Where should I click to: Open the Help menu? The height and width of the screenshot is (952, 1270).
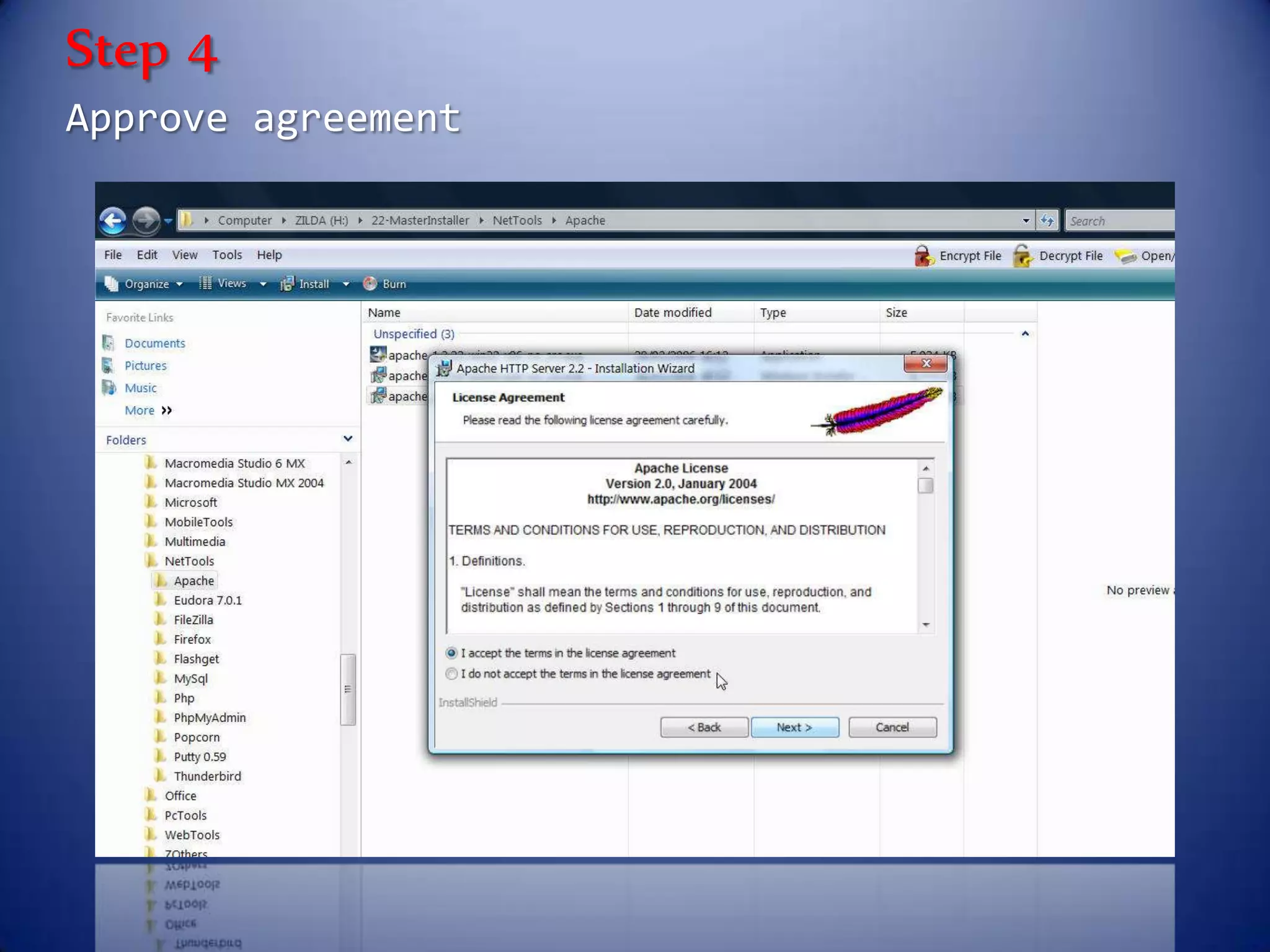(x=269, y=255)
